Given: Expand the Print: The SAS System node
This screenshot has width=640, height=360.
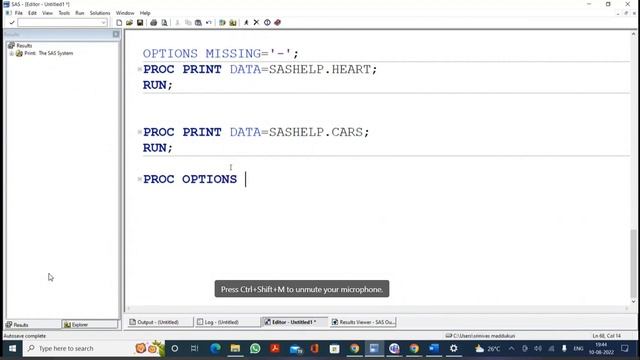Looking at the screenshot, I should [11, 53].
